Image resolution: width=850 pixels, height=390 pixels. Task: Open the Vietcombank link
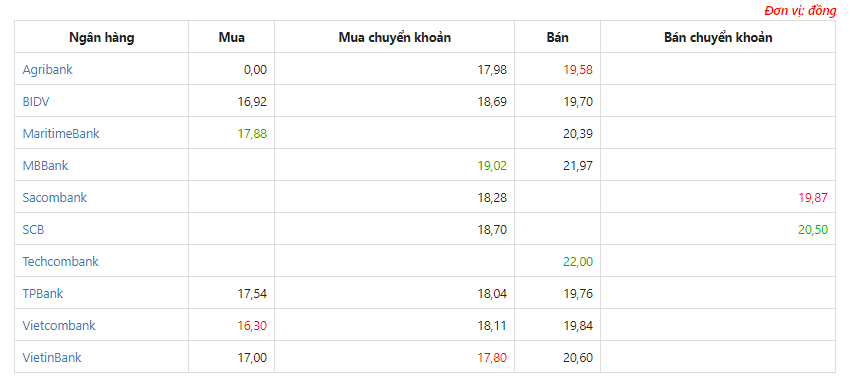click(59, 325)
